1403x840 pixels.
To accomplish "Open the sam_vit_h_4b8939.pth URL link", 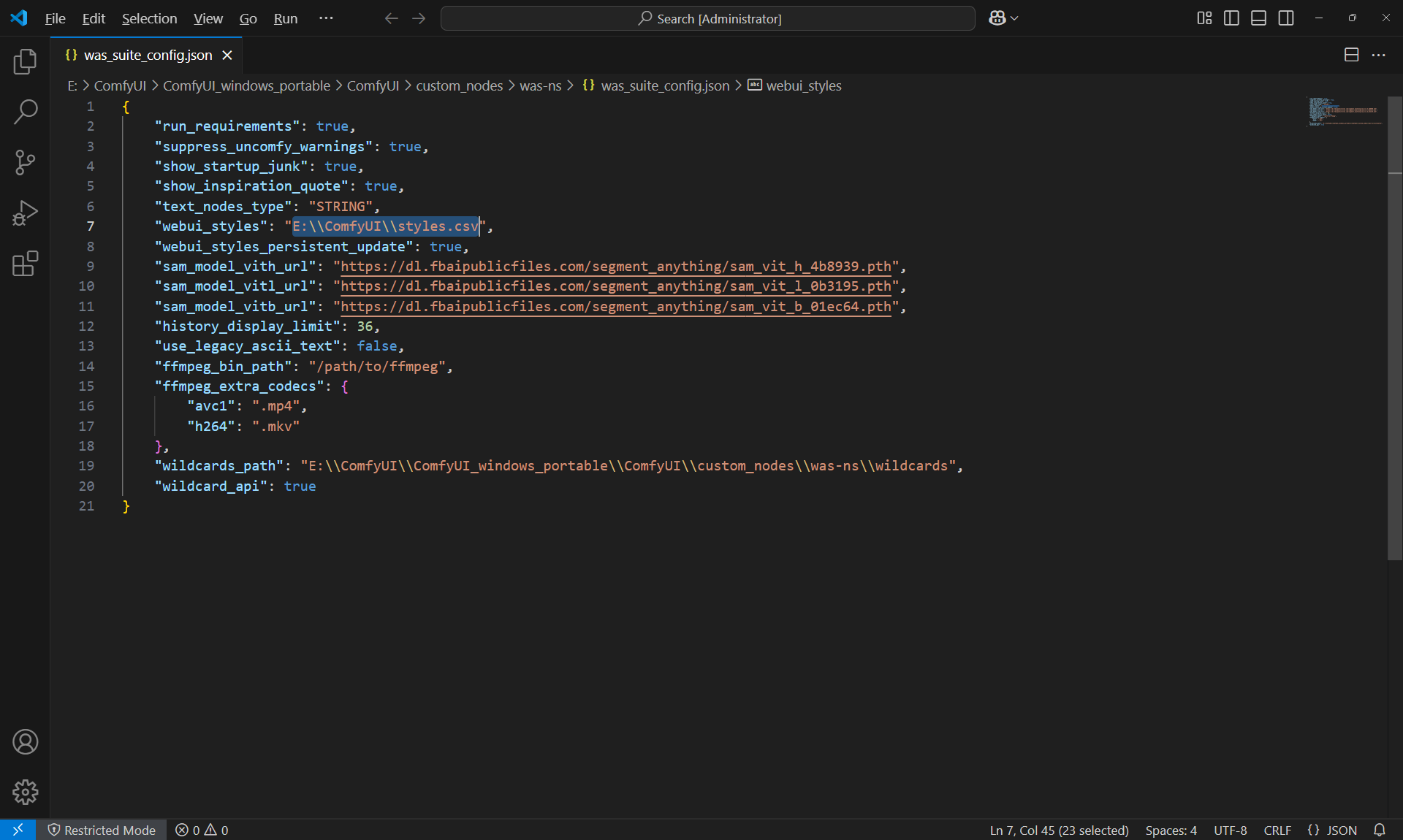I will [615, 267].
